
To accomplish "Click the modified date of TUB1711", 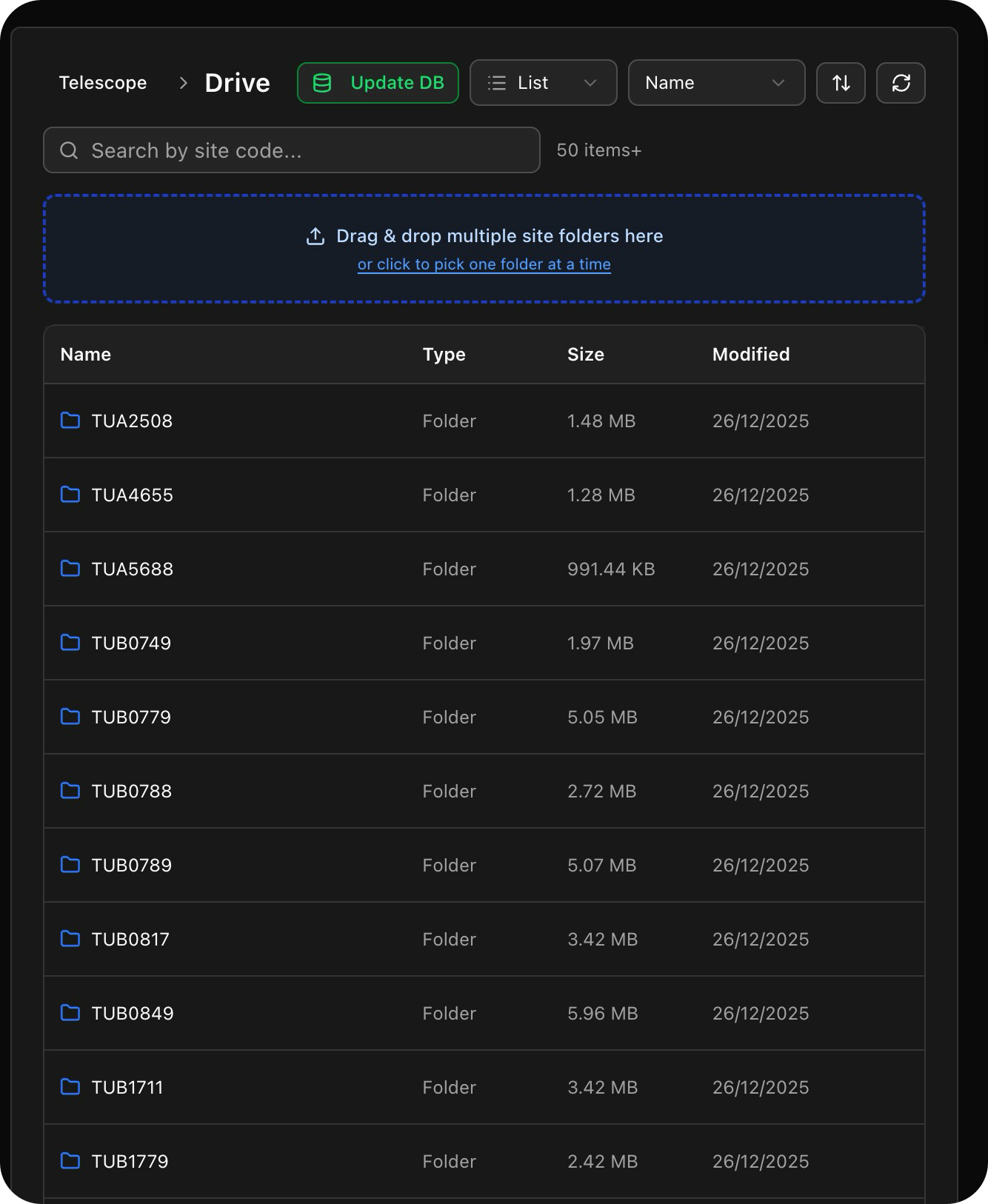I will tap(761, 1088).
